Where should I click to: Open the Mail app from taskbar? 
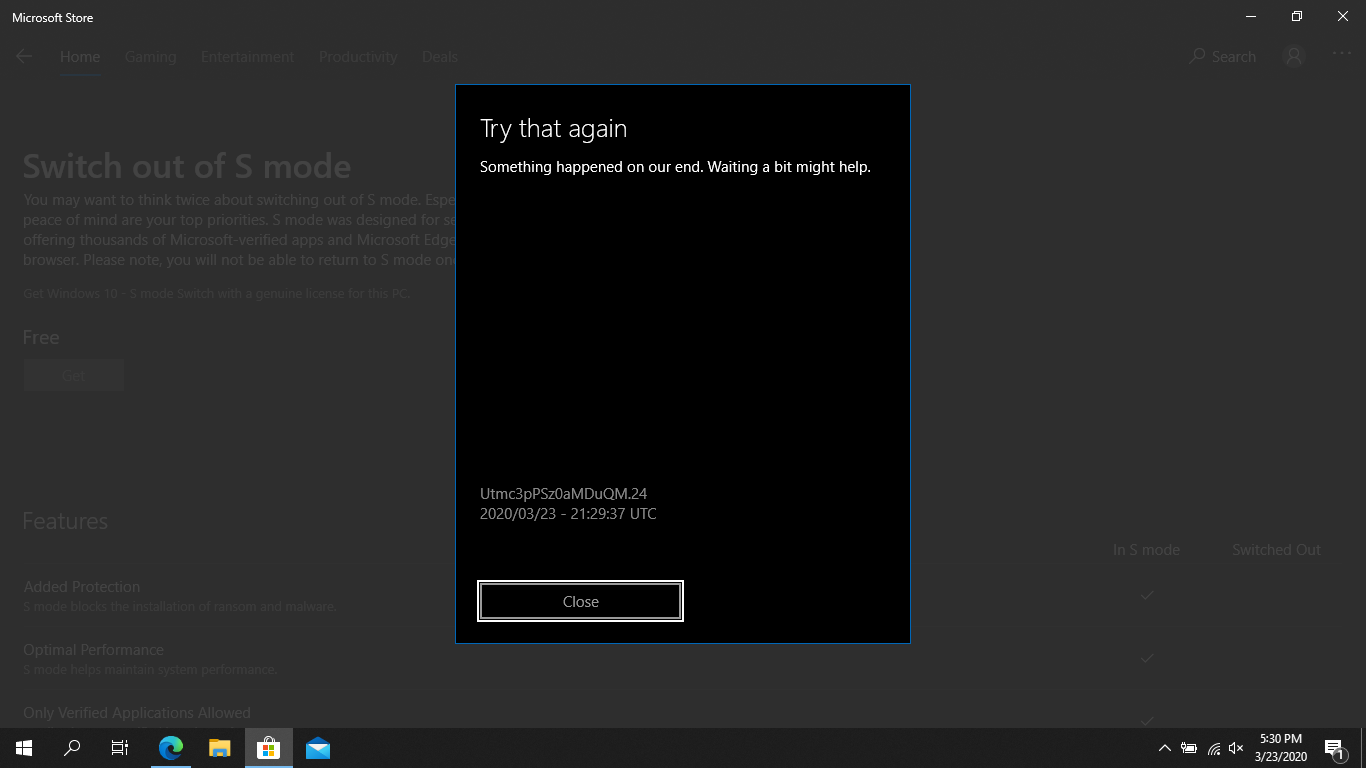318,748
